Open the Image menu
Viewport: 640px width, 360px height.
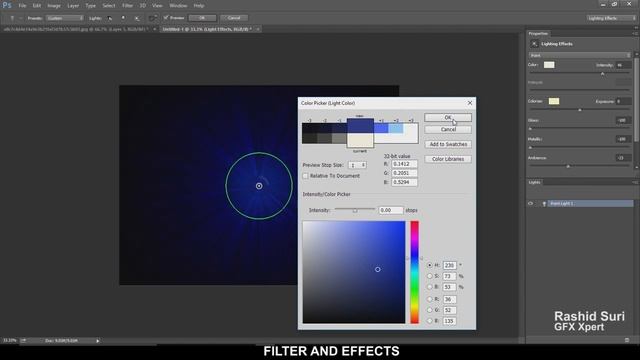(x=54, y=6)
